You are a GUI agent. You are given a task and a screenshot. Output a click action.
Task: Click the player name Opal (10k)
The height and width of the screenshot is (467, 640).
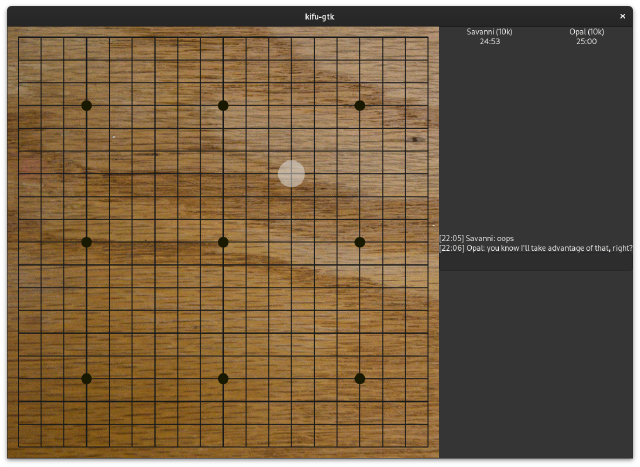(587, 32)
